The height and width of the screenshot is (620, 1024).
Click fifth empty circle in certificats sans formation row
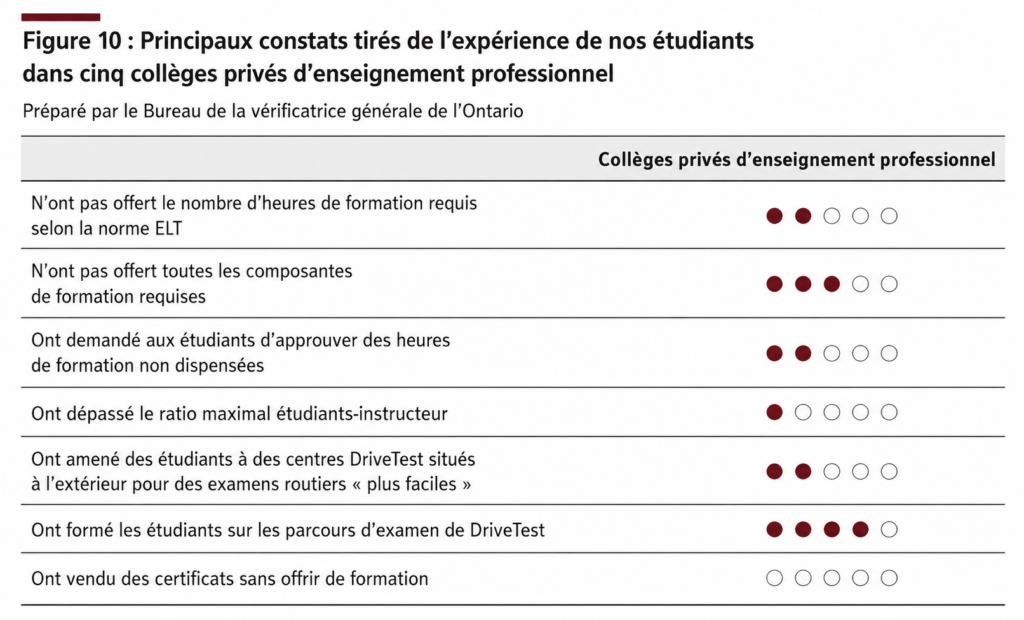[889, 578]
